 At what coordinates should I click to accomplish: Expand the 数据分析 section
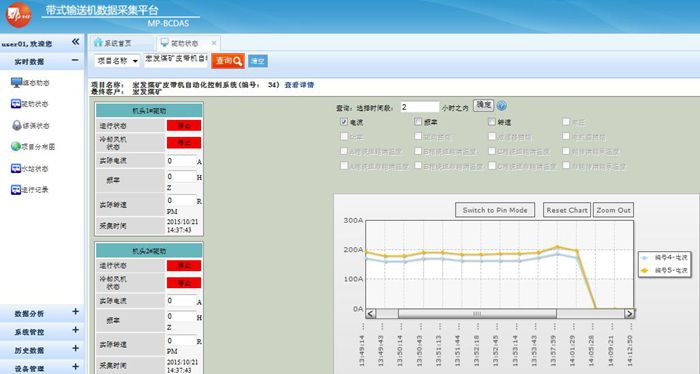point(75,312)
